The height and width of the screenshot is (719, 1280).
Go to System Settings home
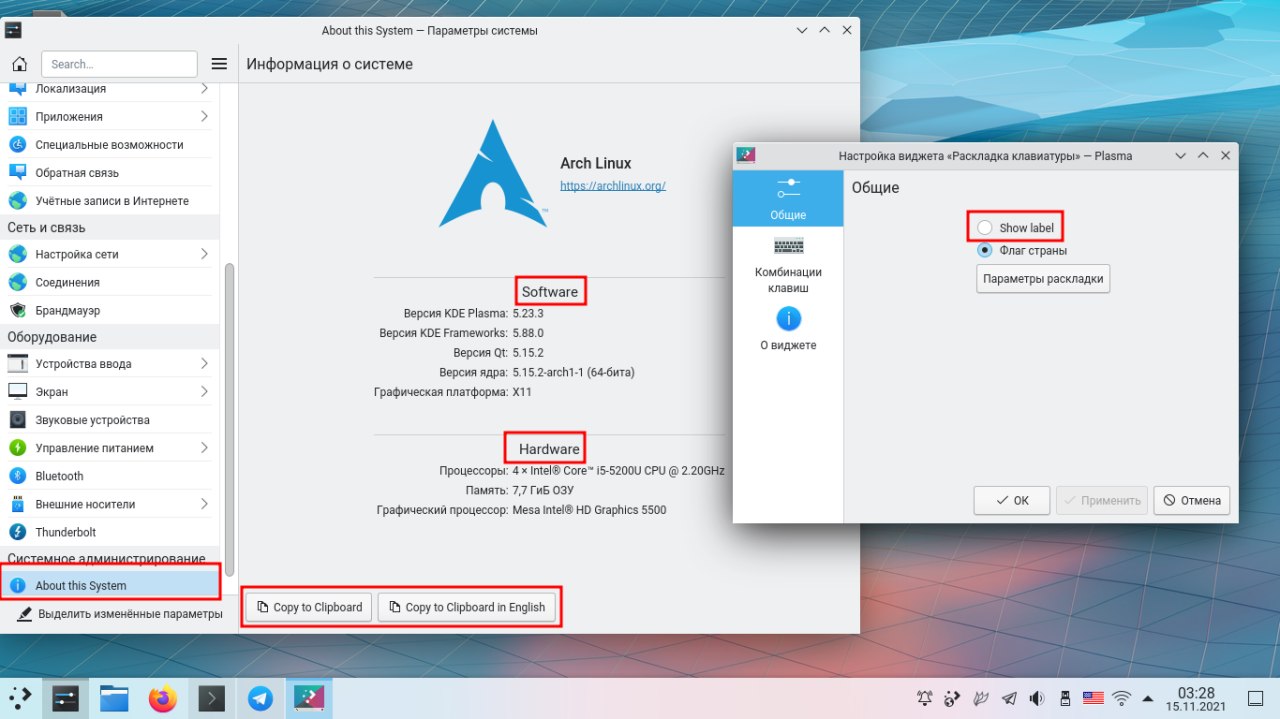[19, 64]
